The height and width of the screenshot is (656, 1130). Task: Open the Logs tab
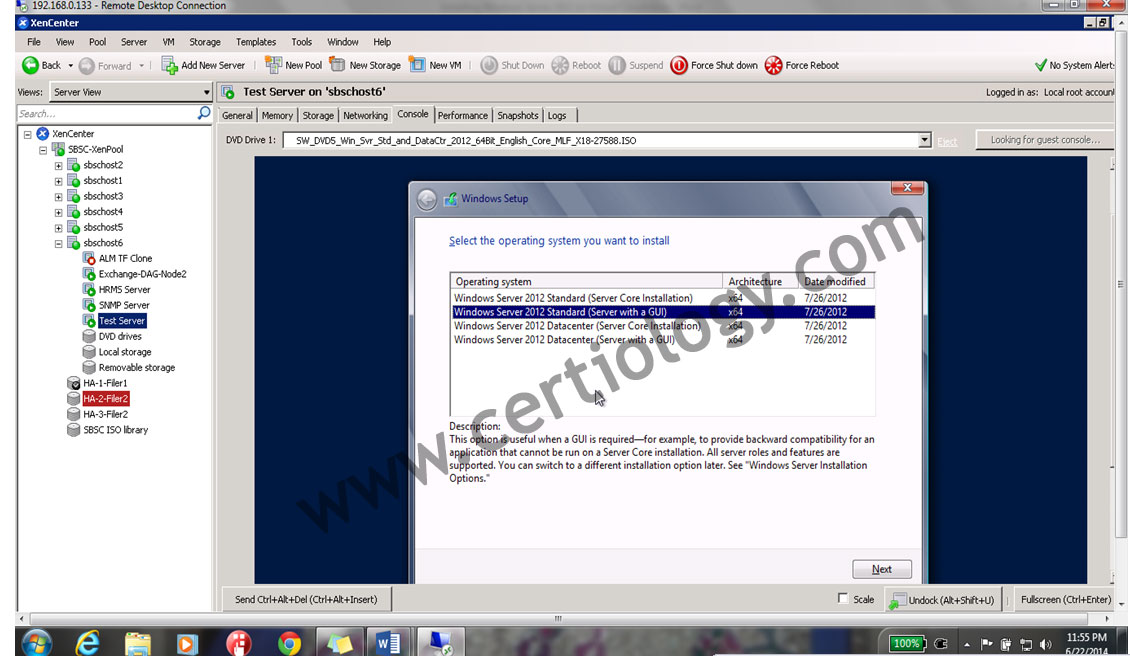pyautogui.click(x=557, y=115)
